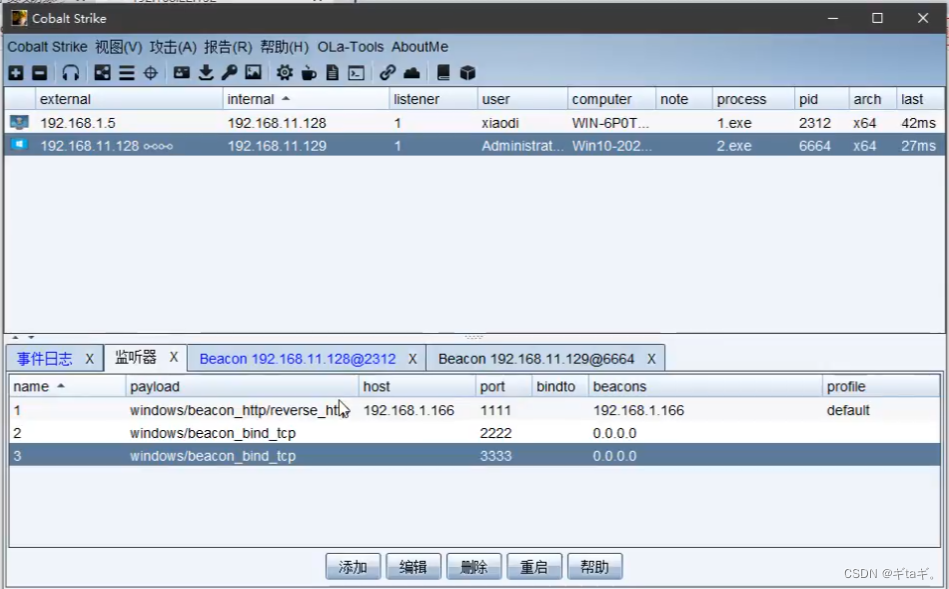The image size is (949, 589).
Task: Click the gear executable generator icon
Action: click(284, 73)
